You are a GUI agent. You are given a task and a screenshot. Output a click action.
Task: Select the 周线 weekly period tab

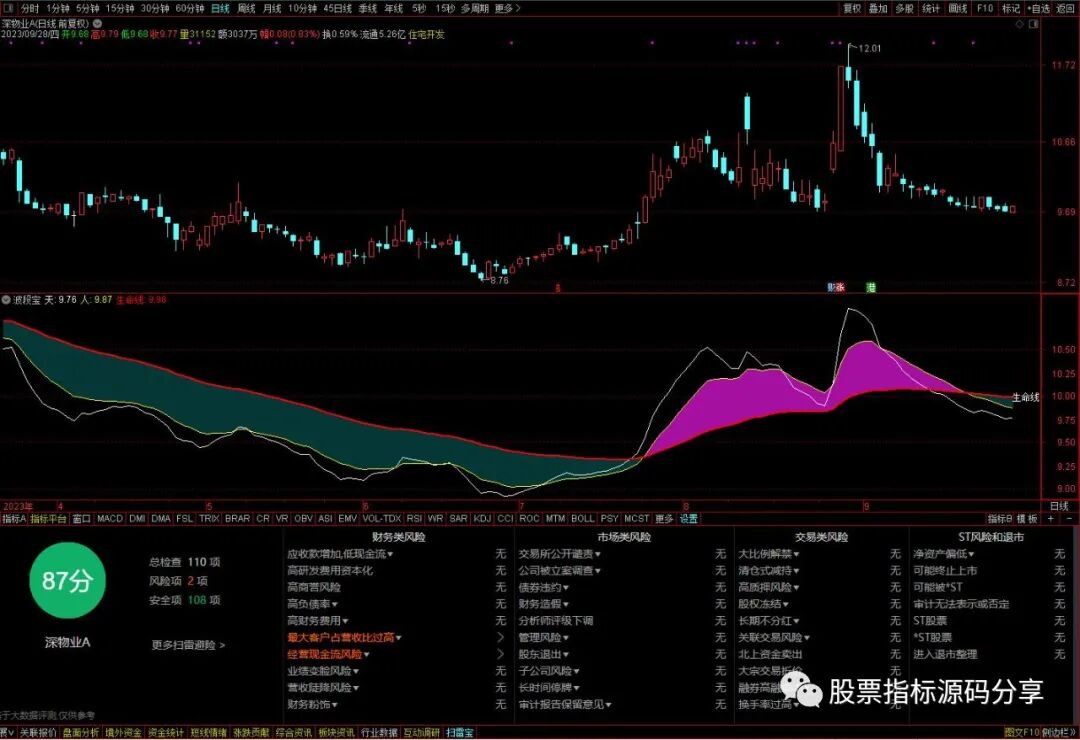coord(247,8)
